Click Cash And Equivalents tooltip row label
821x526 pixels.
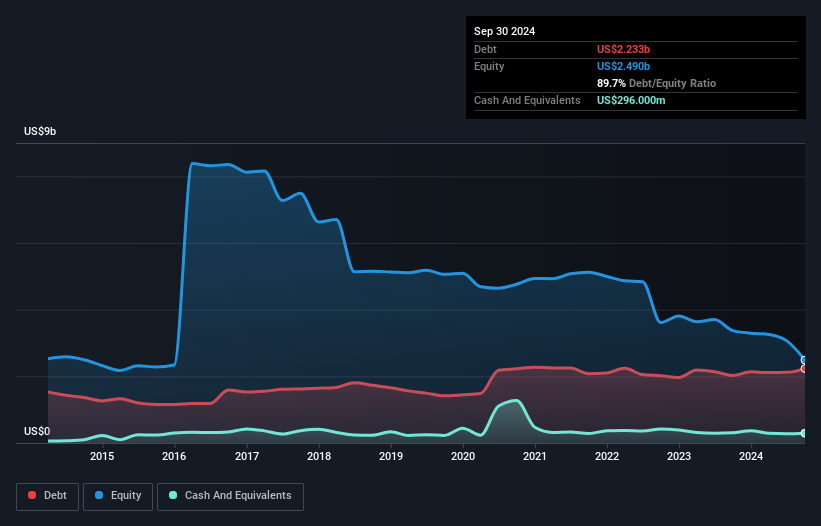(527, 100)
